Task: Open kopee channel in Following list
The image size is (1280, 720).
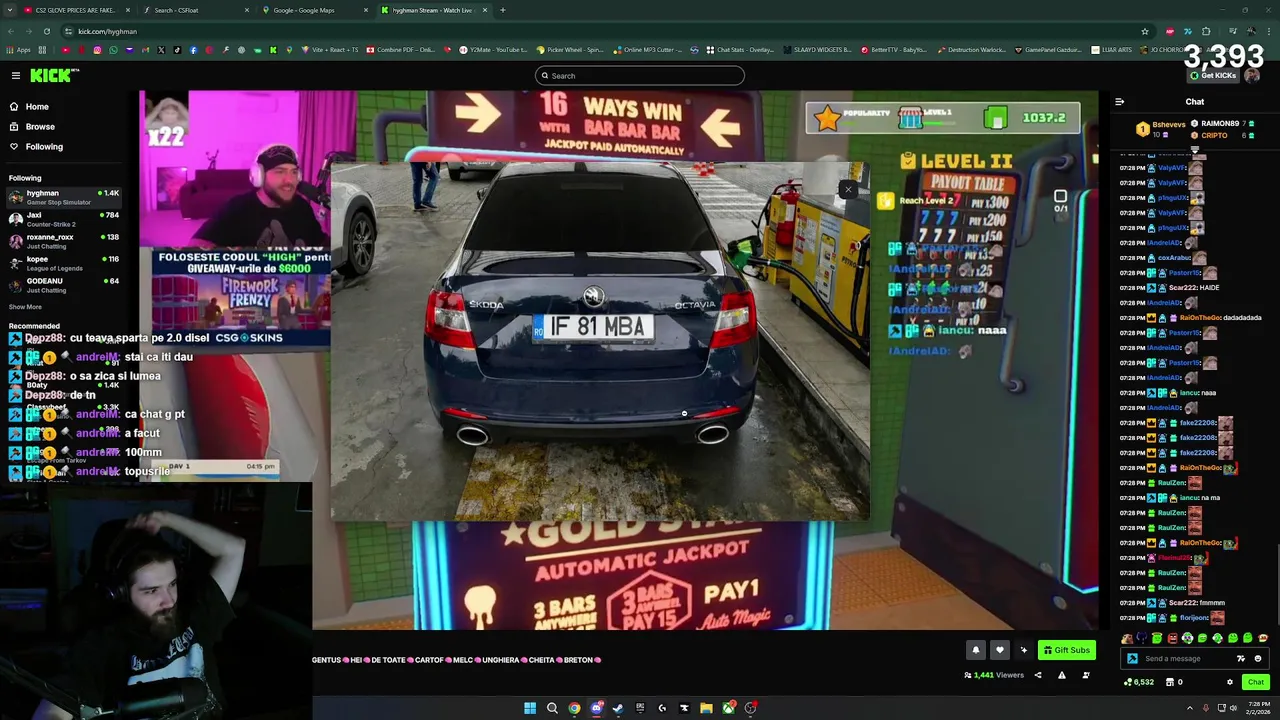Action: point(64,263)
